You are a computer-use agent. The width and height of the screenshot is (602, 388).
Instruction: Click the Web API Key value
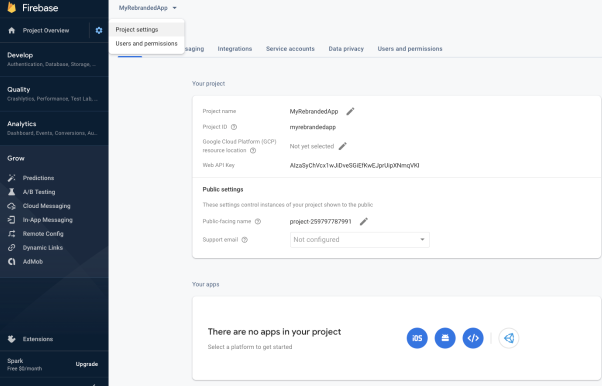(354, 165)
